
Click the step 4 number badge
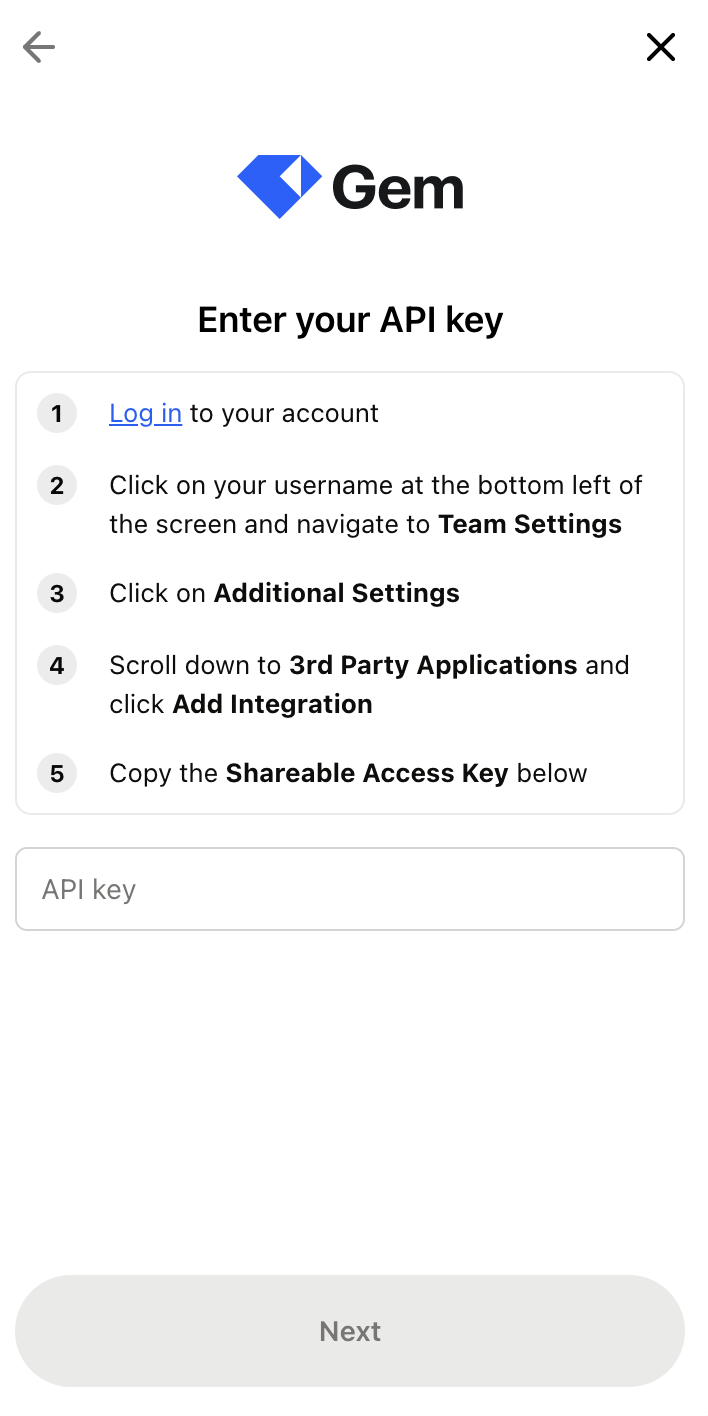tap(57, 666)
